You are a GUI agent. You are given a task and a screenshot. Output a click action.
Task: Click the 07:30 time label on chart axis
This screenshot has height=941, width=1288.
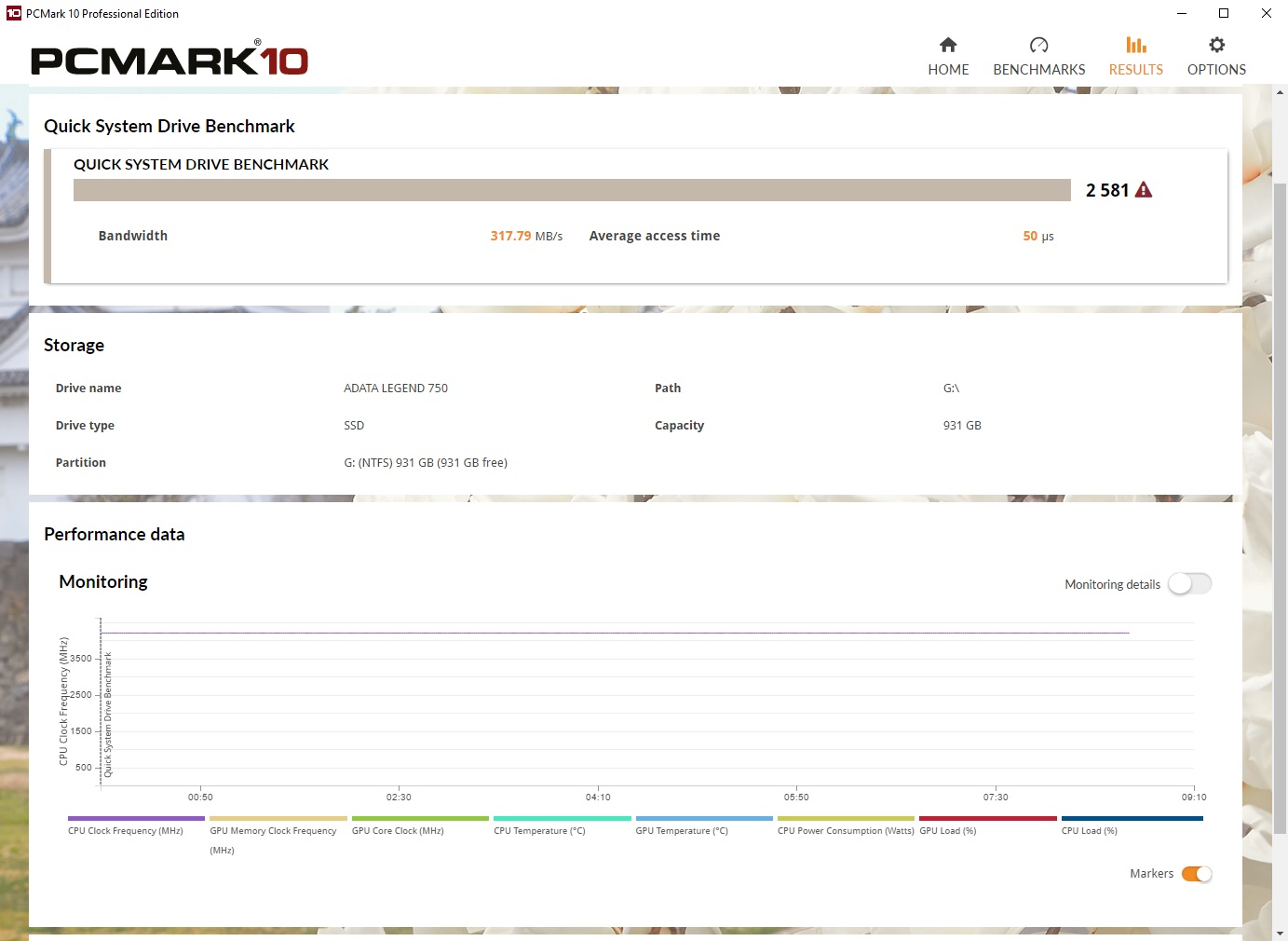tap(996, 798)
